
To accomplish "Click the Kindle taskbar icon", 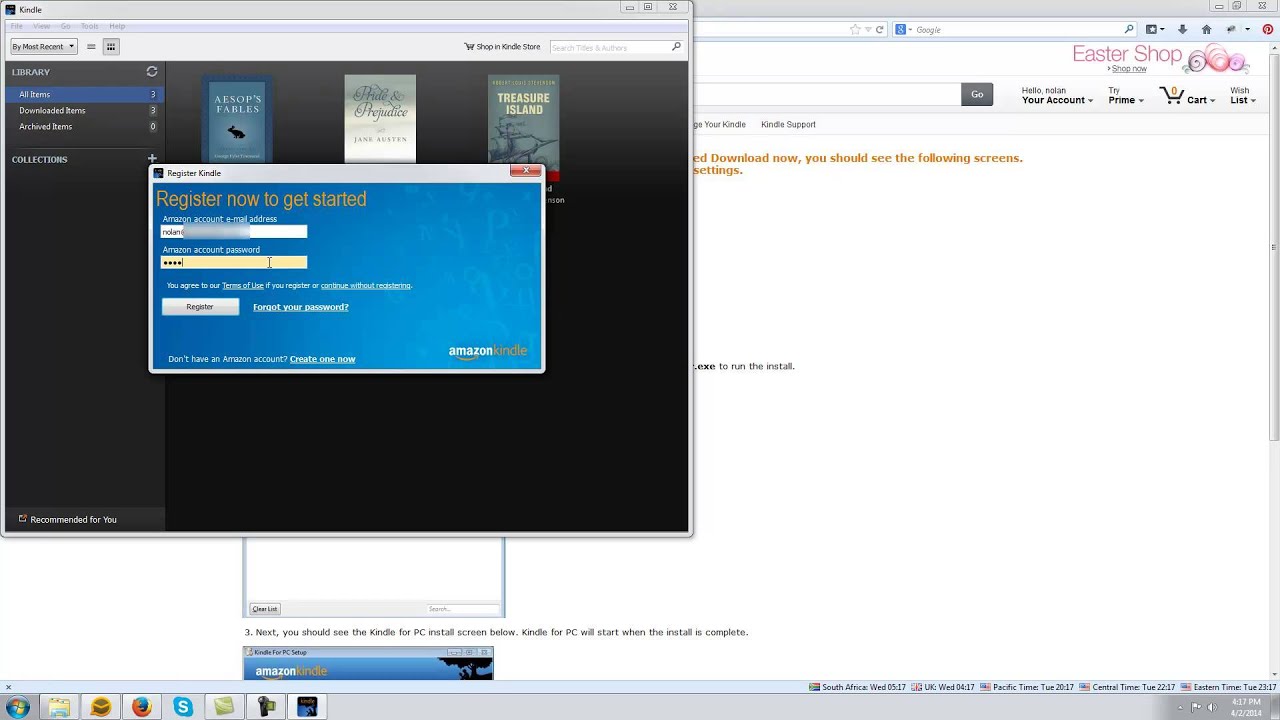I will point(307,707).
